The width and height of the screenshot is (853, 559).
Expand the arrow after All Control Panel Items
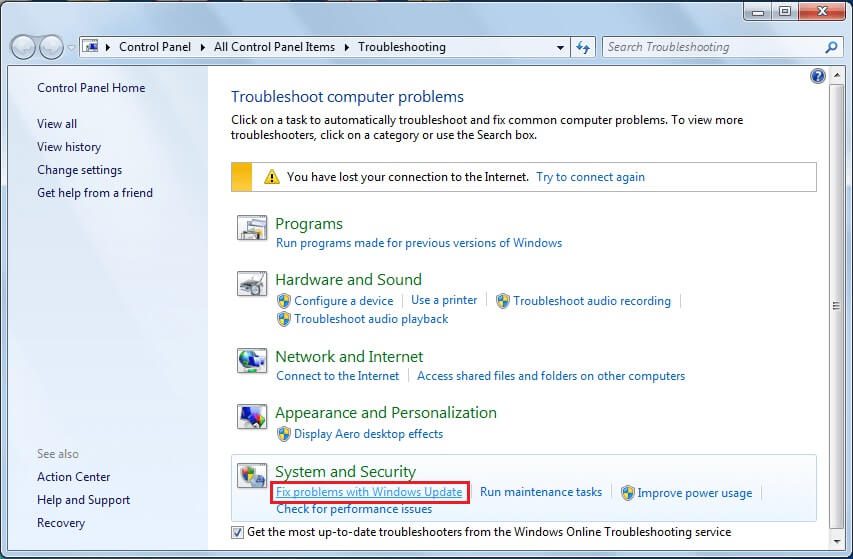(x=347, y=47)
